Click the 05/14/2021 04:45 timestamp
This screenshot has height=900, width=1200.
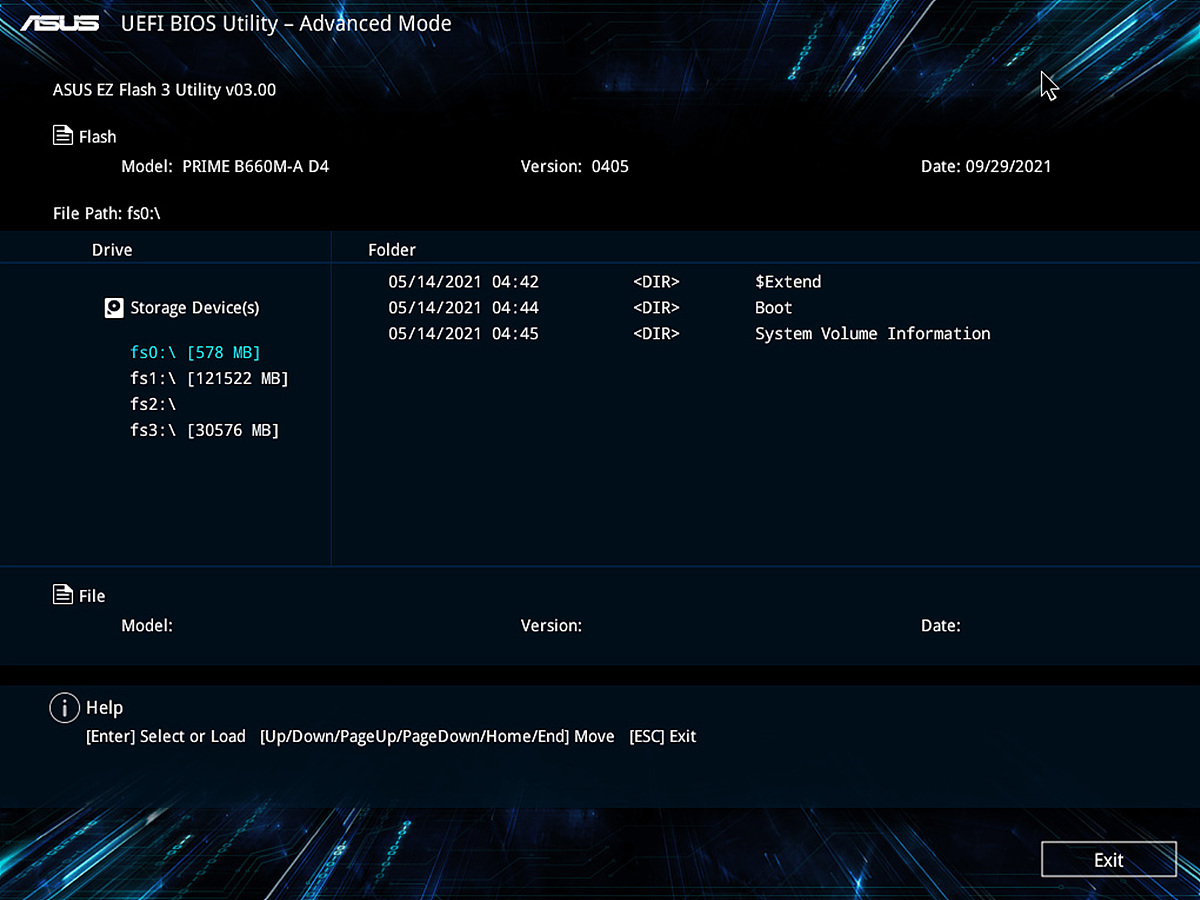463,334
